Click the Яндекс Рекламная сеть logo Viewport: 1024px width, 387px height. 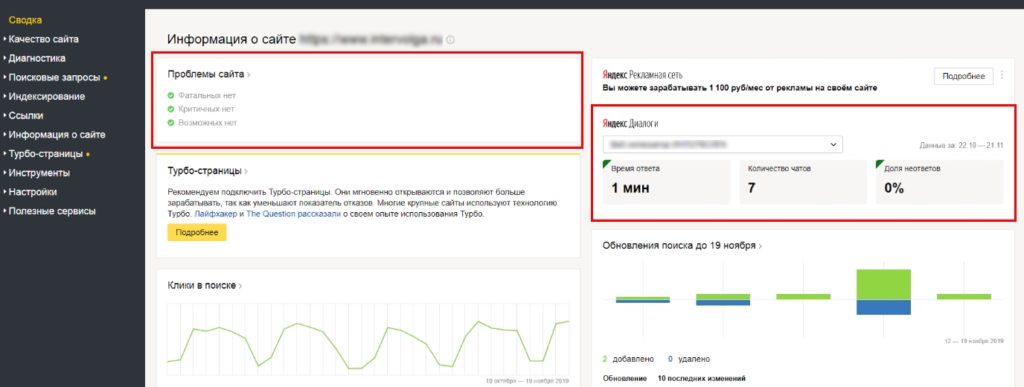(x=642, y=75)
